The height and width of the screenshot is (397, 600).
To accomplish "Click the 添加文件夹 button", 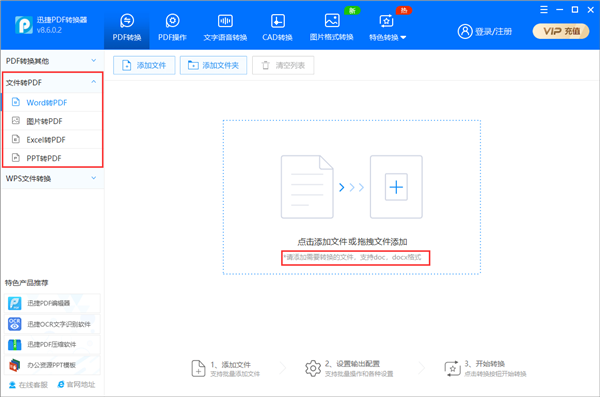I will point(214,65).
